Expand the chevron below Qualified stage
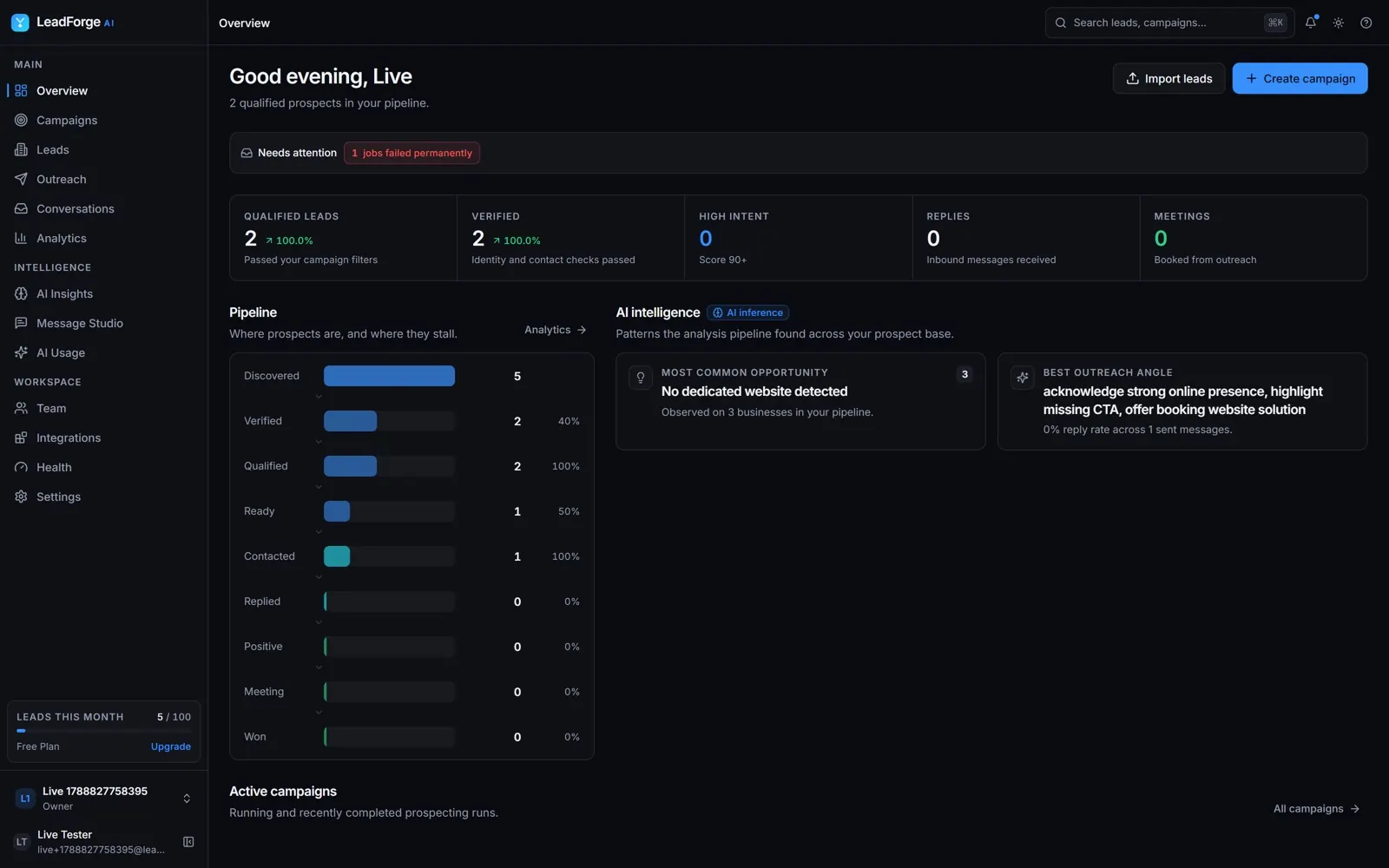The width and height of the screenshot is (1389, 868). point(319,487)
